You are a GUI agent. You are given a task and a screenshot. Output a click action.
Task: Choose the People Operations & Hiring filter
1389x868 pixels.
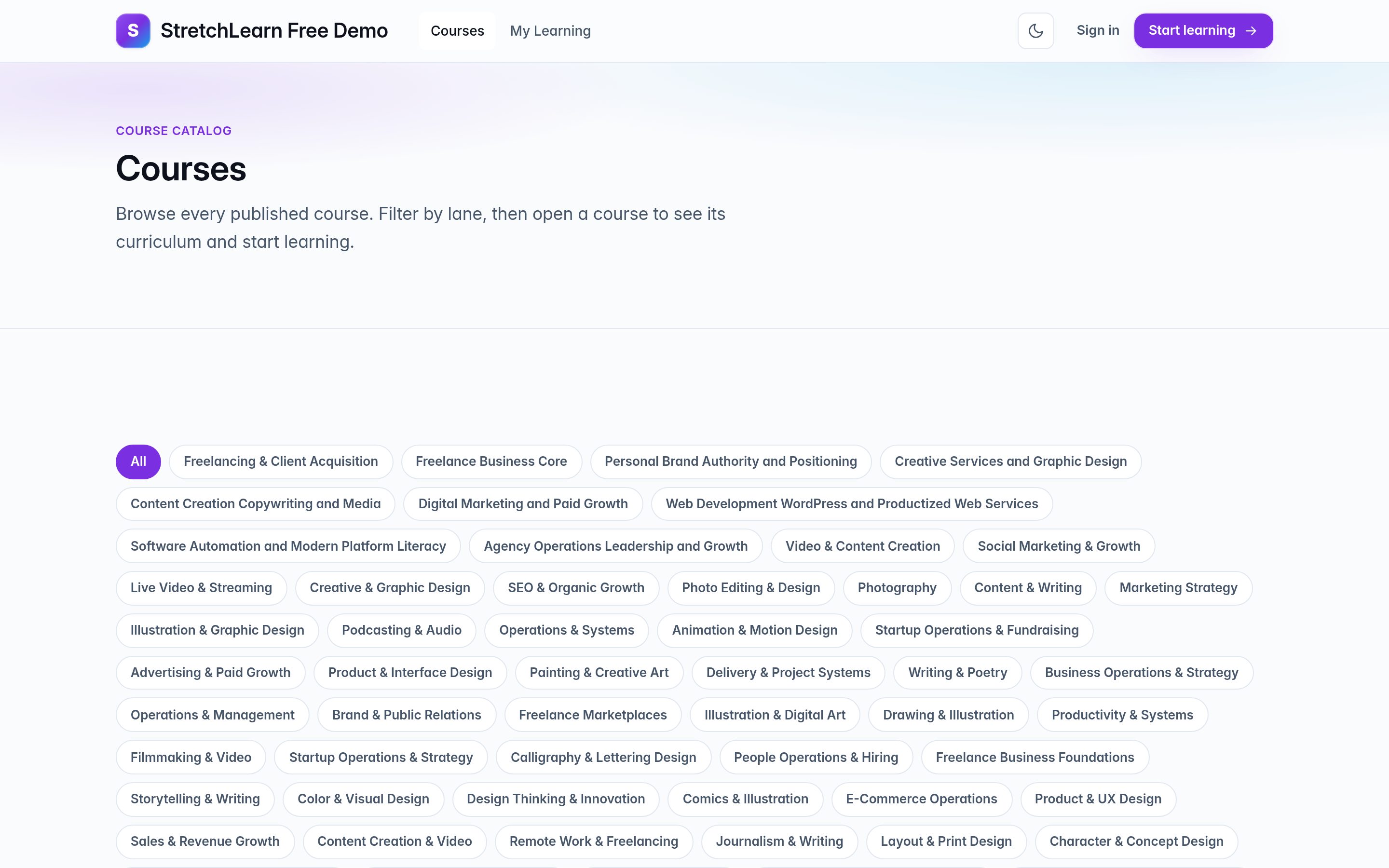(x=816, y=758)
